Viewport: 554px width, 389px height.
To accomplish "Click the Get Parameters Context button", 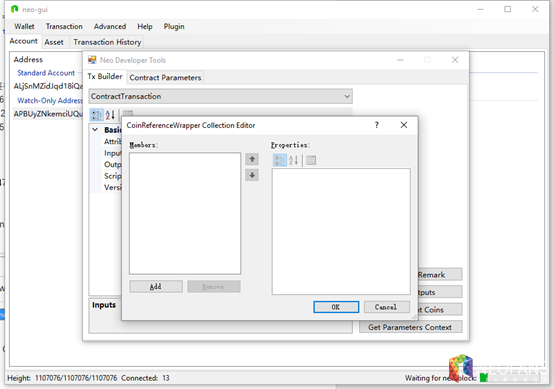I will (x=410, y=327).
